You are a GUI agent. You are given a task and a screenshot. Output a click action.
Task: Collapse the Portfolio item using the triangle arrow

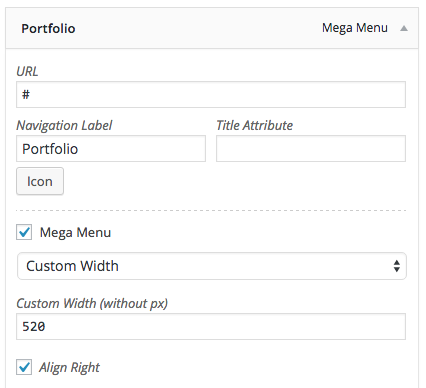tap(404, 28)
